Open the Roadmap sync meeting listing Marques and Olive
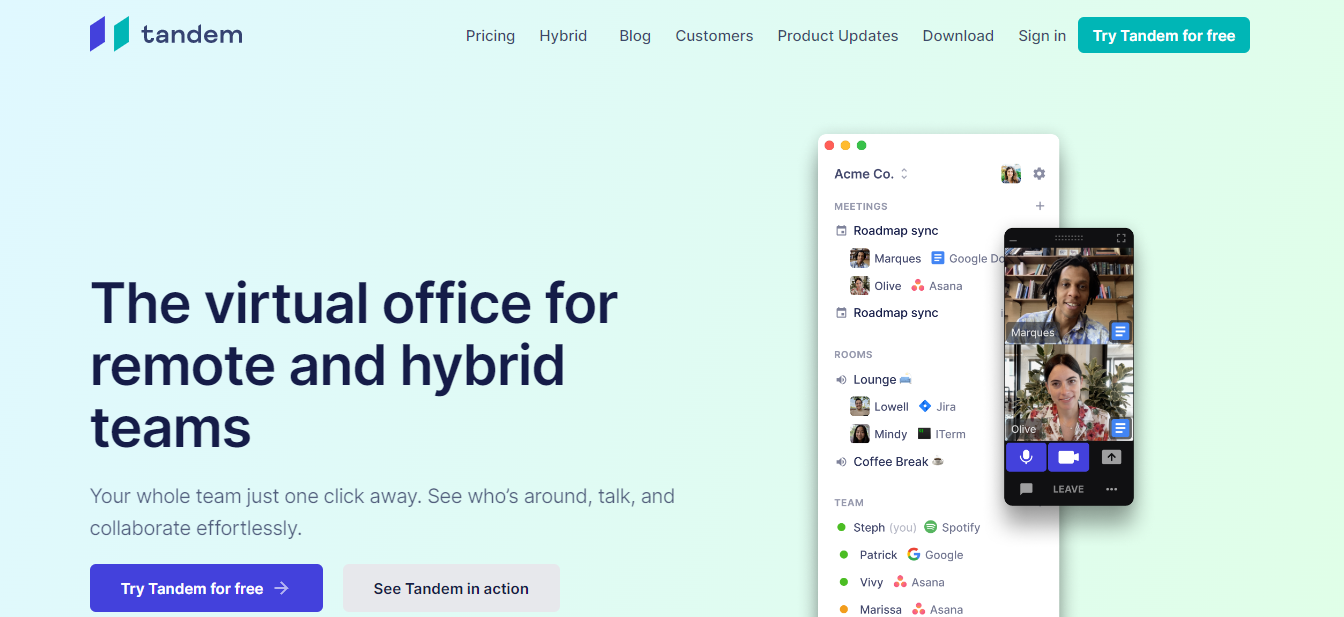The width and height of the screenshot is (1344, 617). tap(896, 231)
